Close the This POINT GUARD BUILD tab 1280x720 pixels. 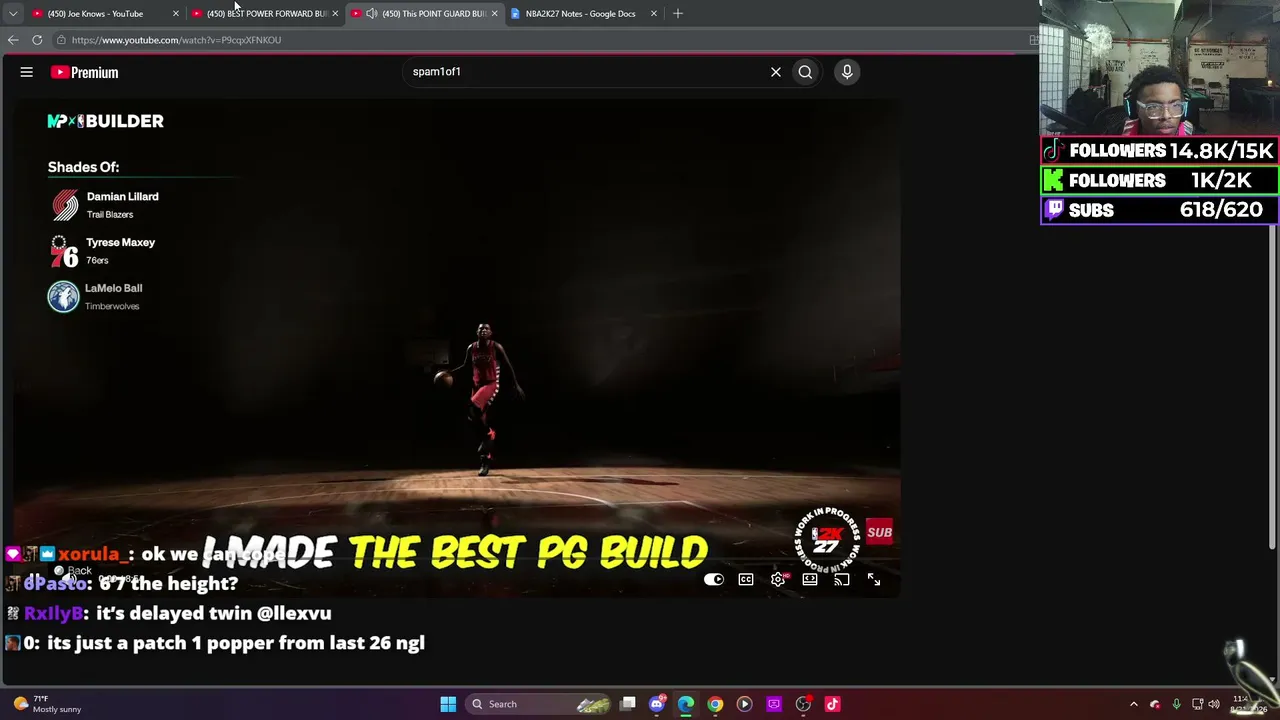(494, 13)
